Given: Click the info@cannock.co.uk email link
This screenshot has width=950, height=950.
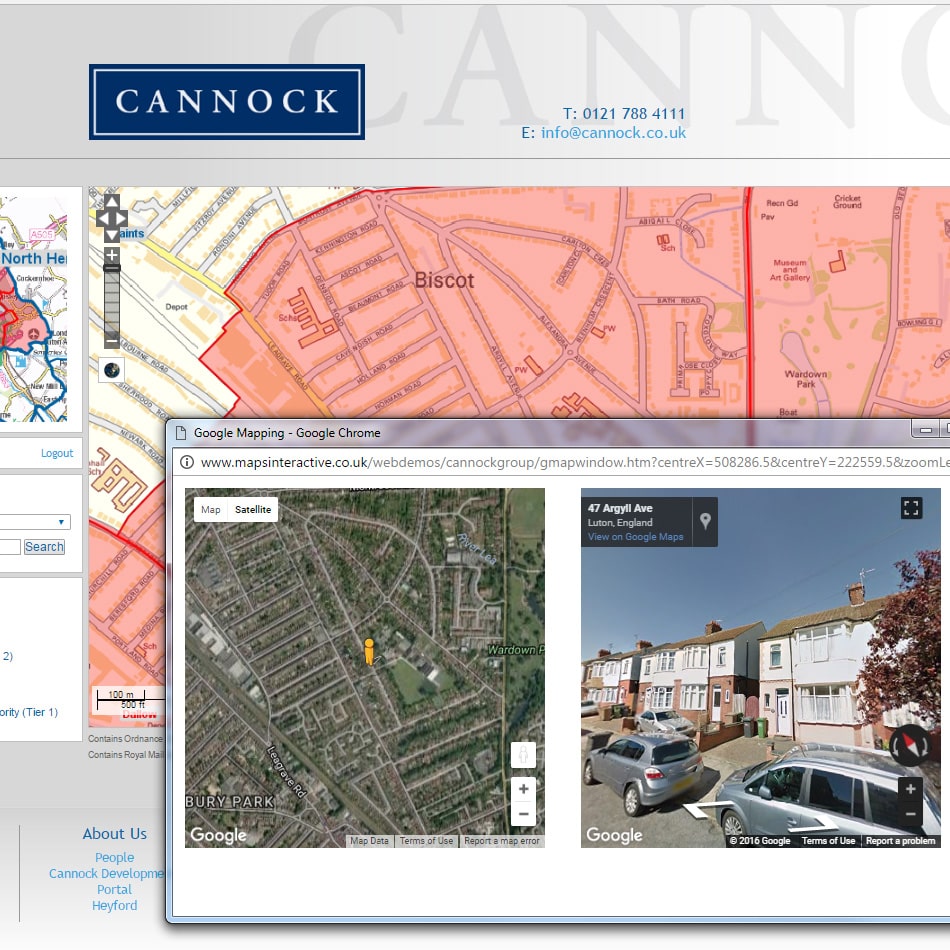Looking at the screenshot, I should [x=613, y=132].
